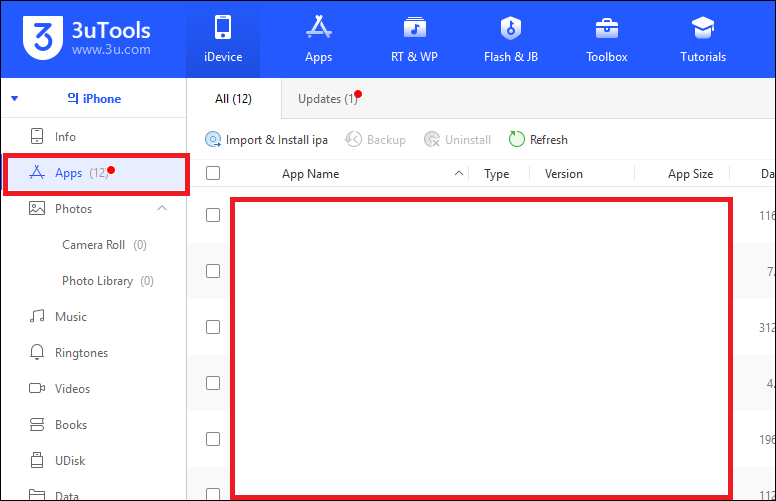Toggle App Name sort arrow
This screenshot has height=501, width=776.
pyautogui.click(x=459, y=173)
